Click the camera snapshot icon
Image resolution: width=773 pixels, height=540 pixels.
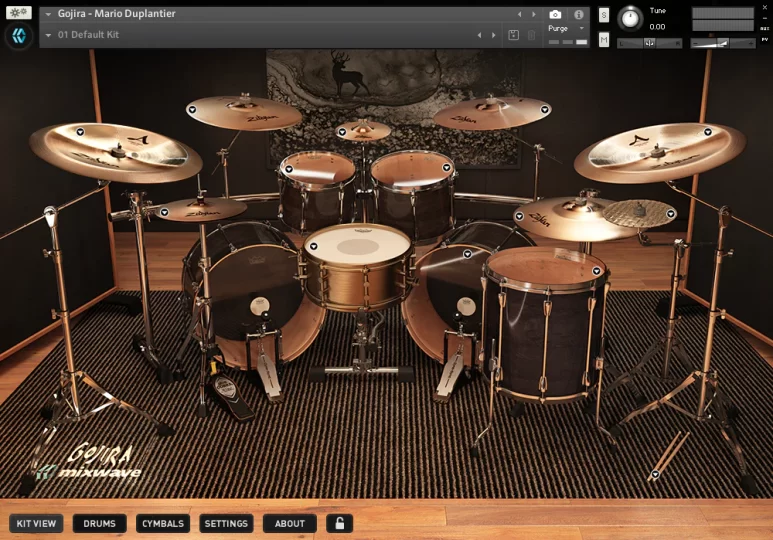point(555,15)
